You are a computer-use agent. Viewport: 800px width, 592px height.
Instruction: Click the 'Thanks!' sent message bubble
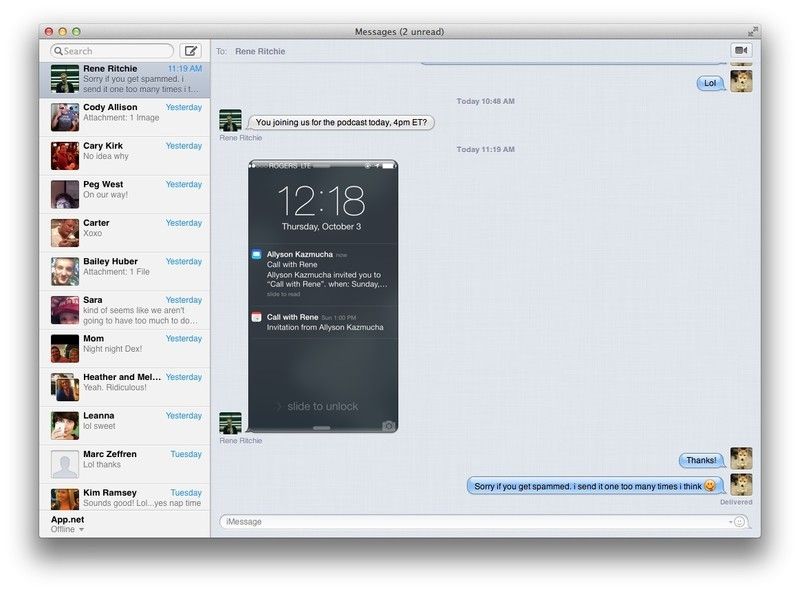702,460
